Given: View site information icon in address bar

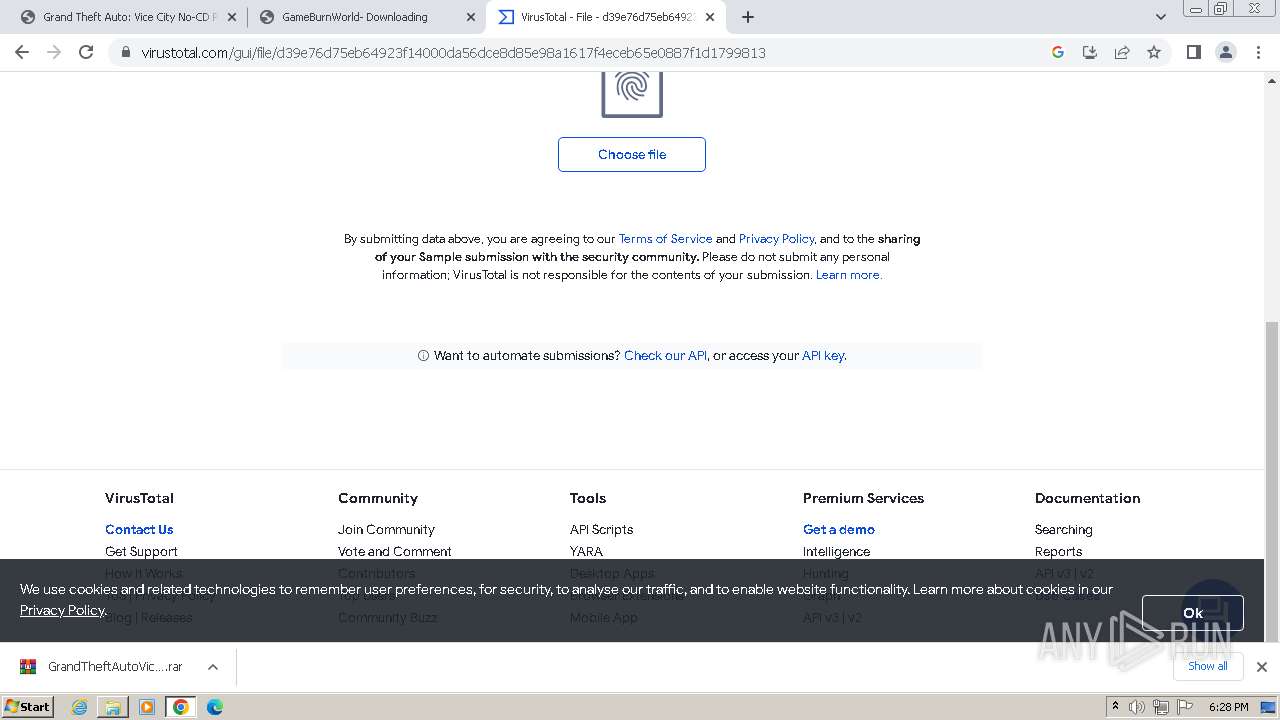Looking at the screenshot, I should pyautogui.click(x=126, y=52).
